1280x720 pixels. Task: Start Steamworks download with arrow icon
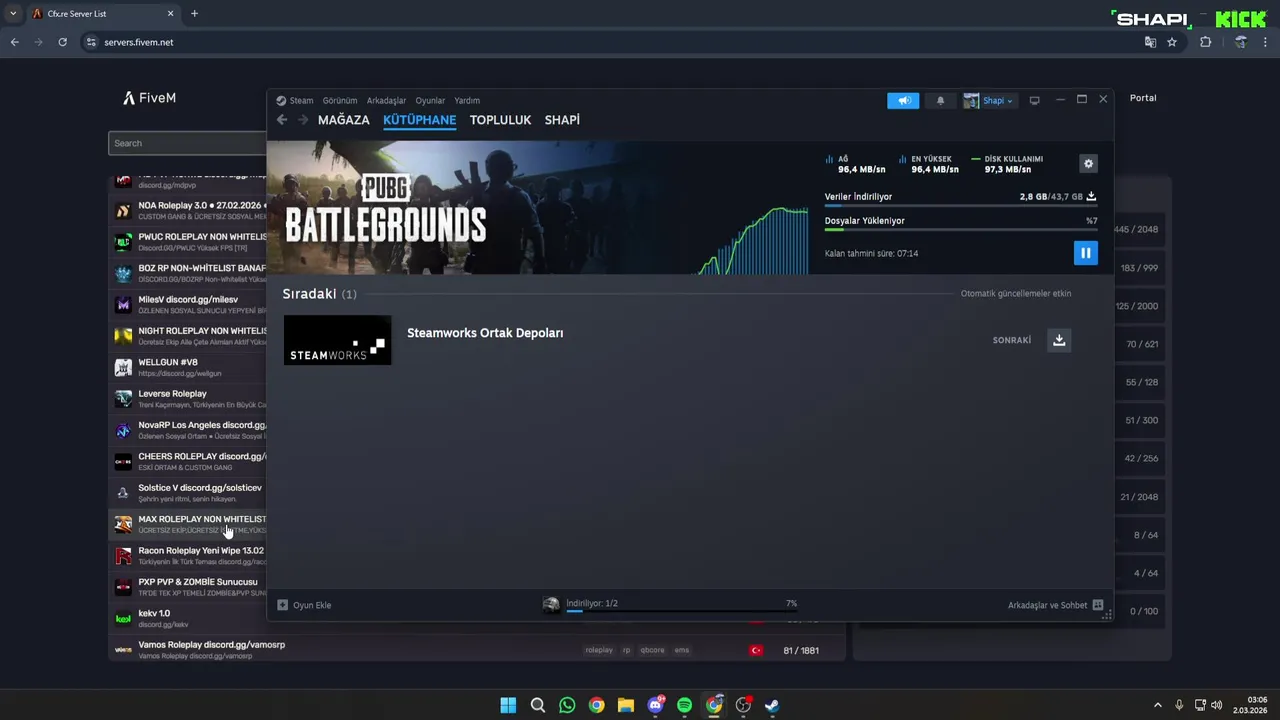click(x=1059, y=340)
